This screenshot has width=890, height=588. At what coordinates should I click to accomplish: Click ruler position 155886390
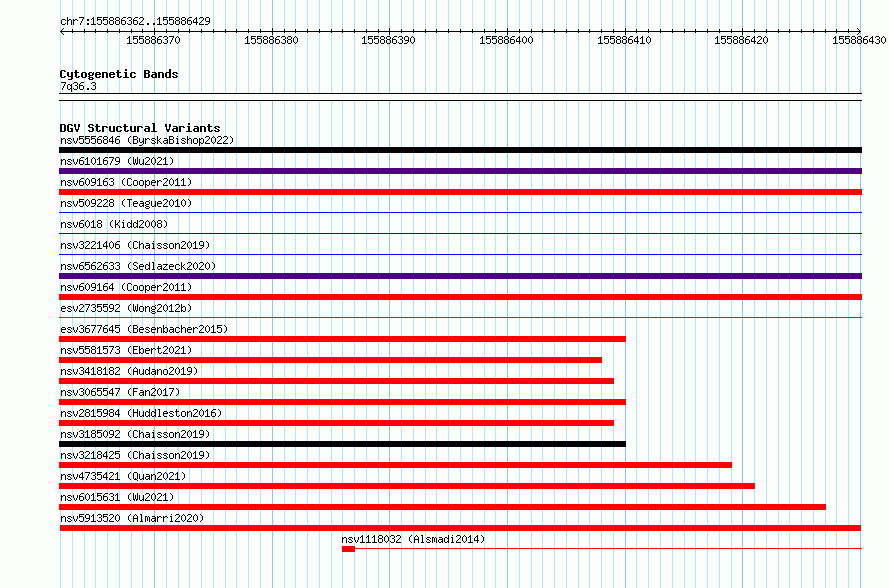[x=388, y=40]
